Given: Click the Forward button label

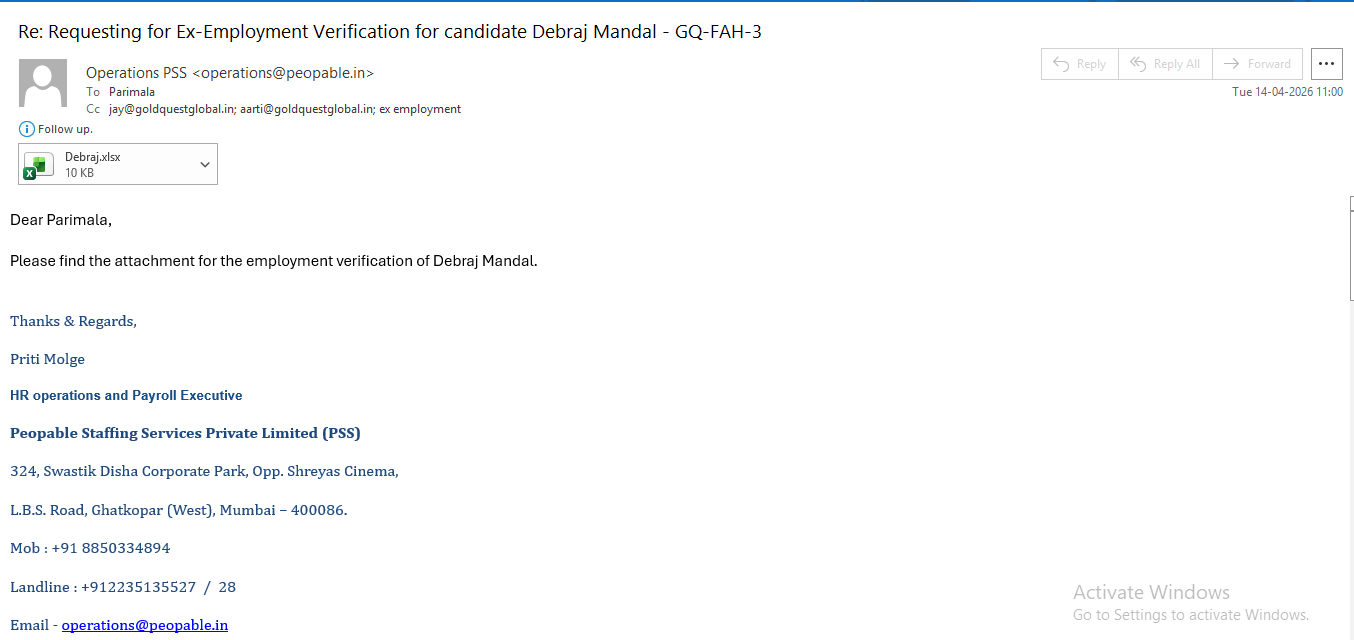Looking at the screenshot, I should pyautogui.click(x=1269, y=64).
